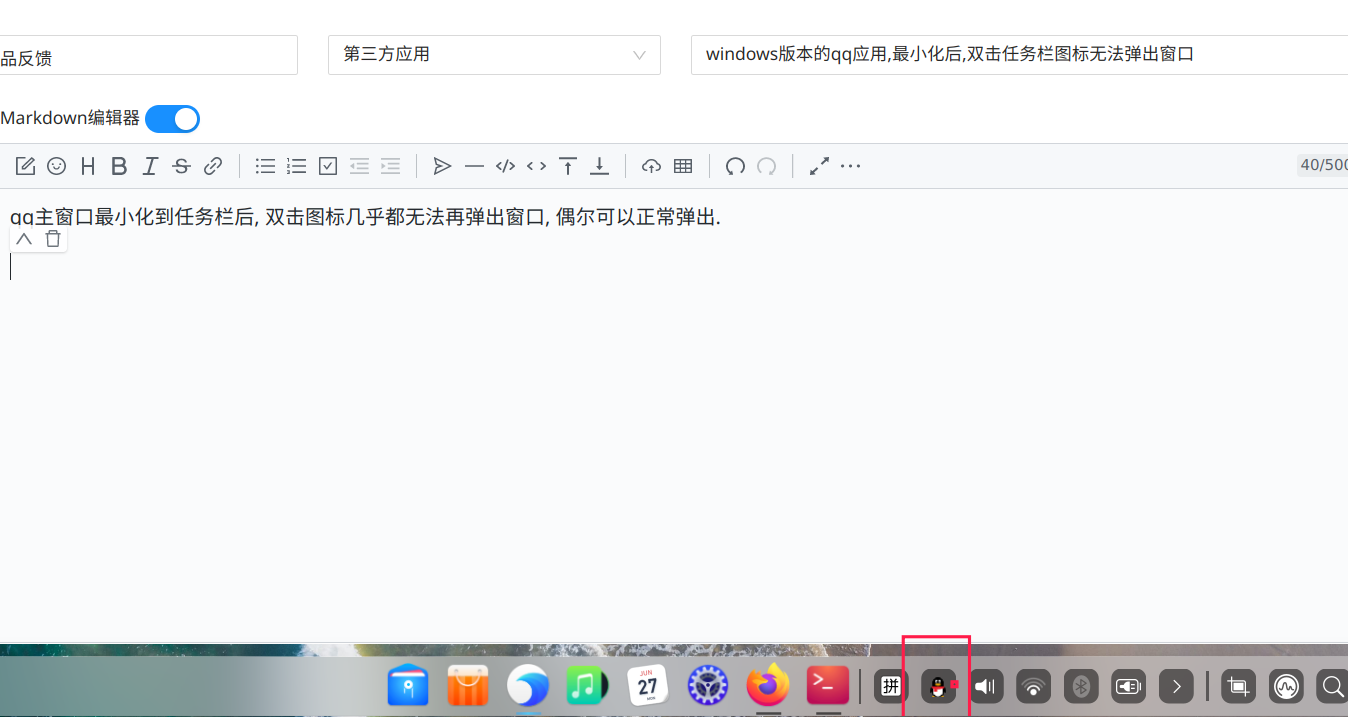Click insert-line-before icon (up arrow)
Viewport: 1348px width, 717px height.
point(568,166)
